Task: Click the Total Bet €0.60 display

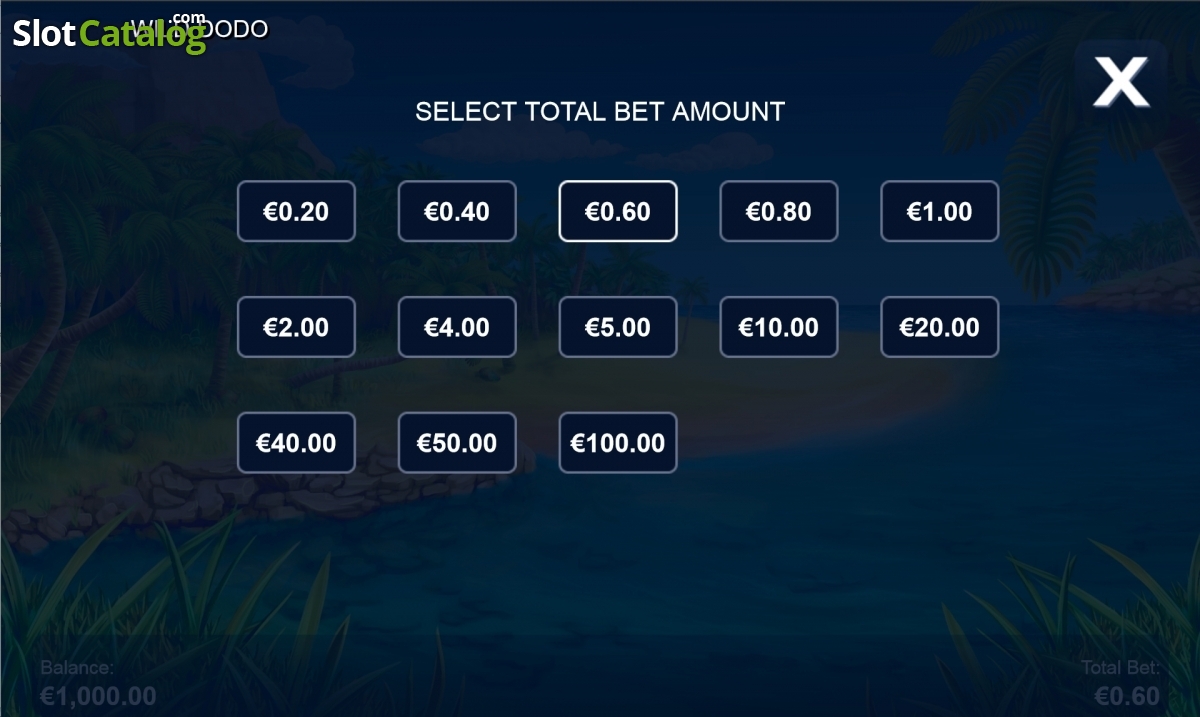Action: [x=1121, y=684]
